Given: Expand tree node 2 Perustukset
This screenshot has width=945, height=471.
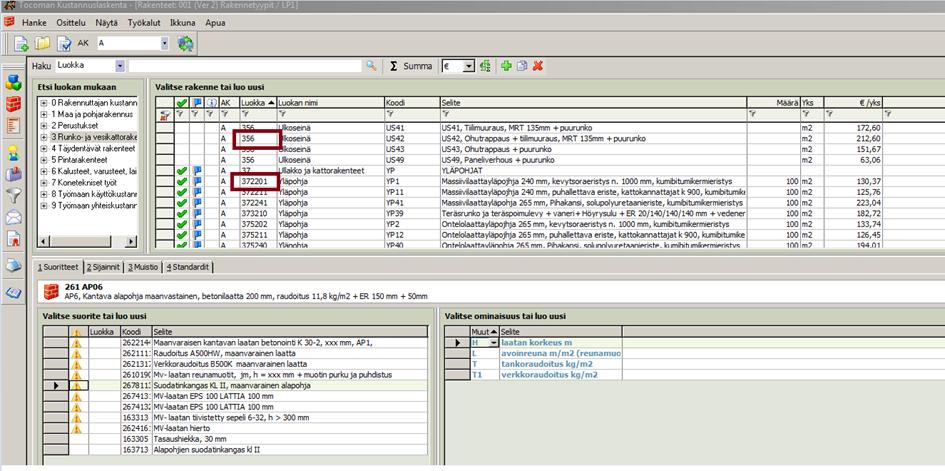Looking at the screenshot, I should 44,125.
